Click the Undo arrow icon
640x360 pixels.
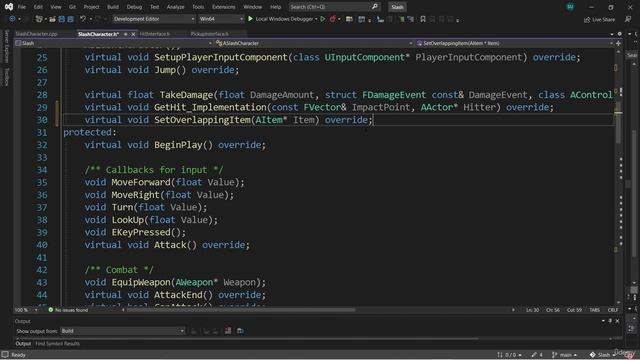click(x=83, y=19)
